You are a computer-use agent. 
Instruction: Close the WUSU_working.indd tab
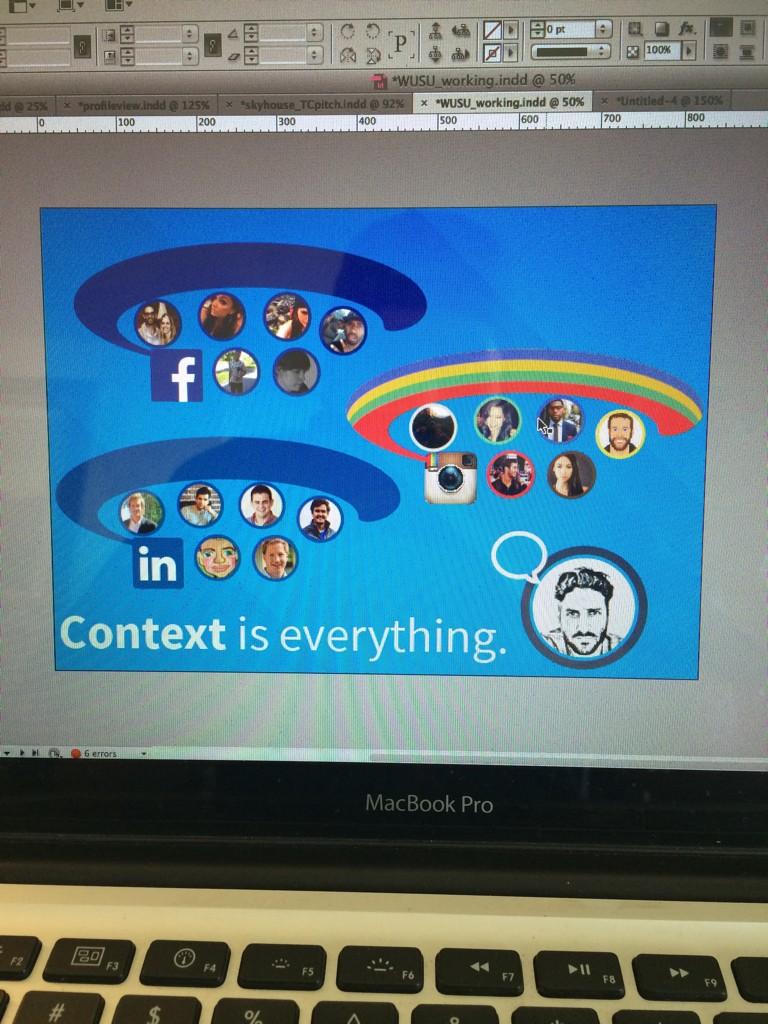(x=424, y=103)
